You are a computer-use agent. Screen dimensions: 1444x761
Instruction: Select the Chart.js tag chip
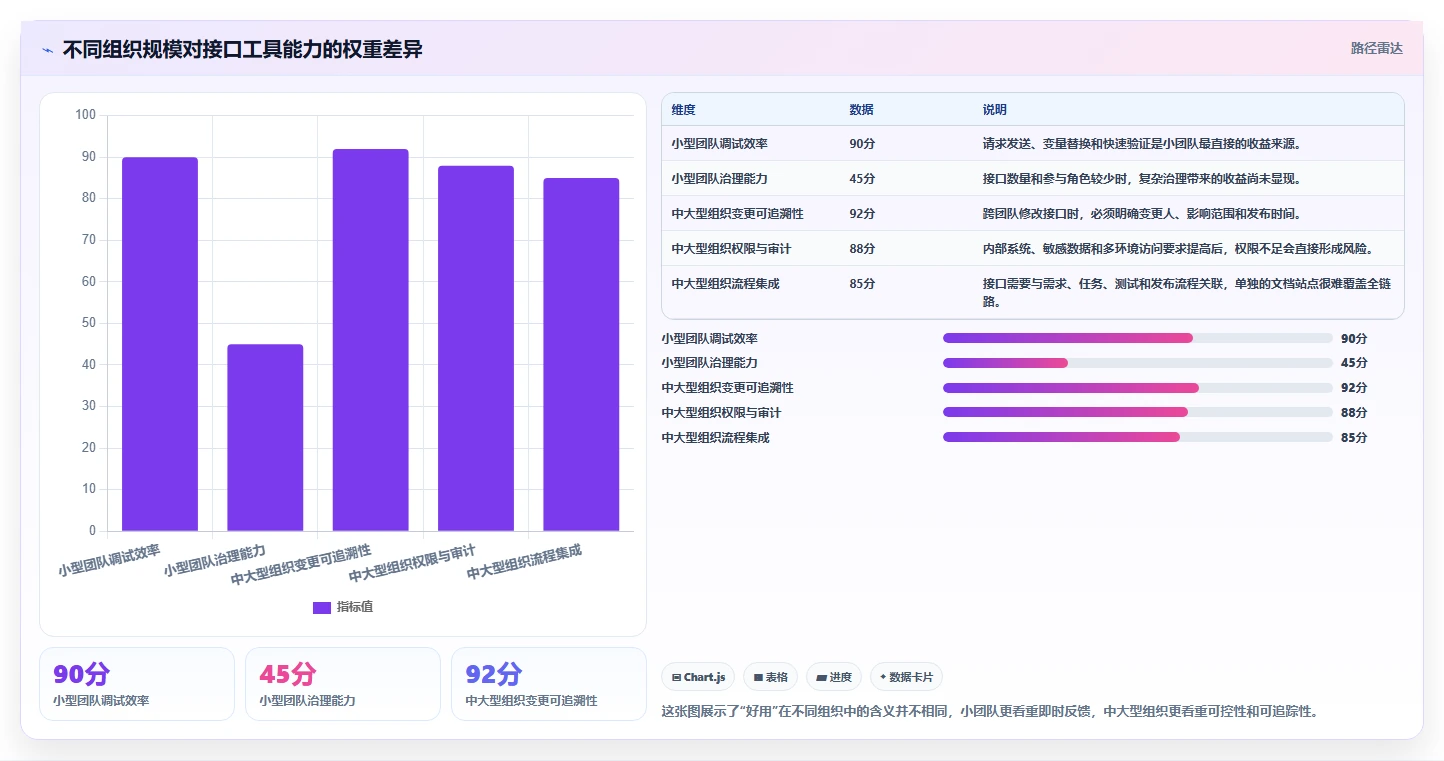pos(698,677)
